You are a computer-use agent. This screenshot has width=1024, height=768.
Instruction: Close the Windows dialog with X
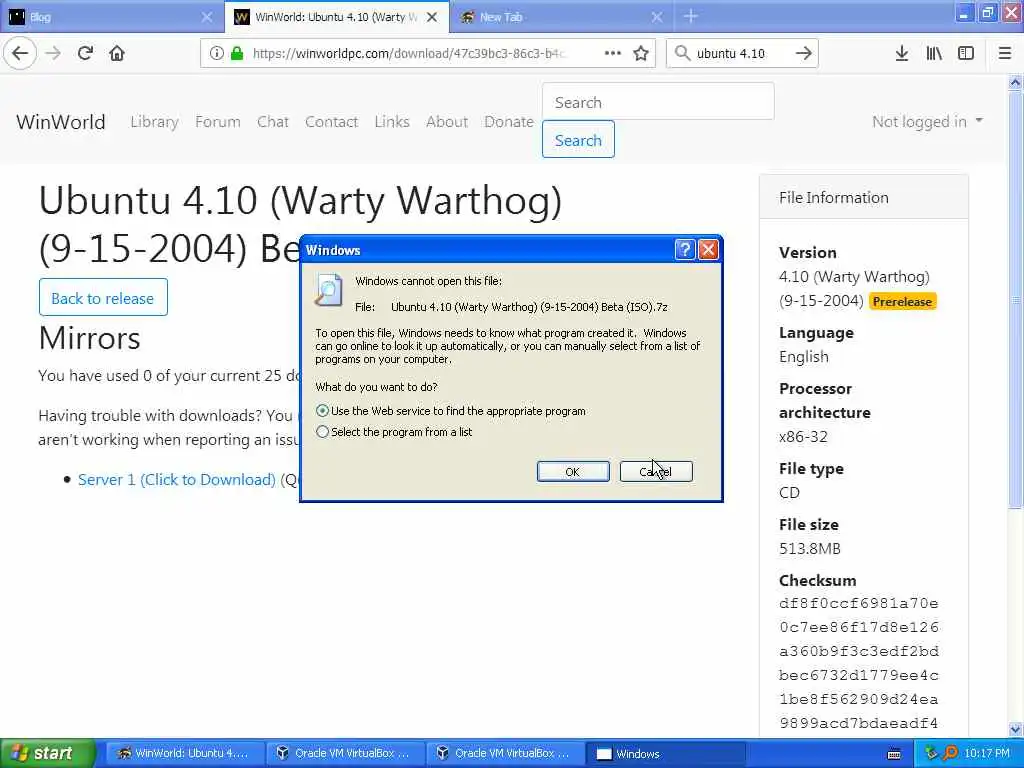[709, 249]
